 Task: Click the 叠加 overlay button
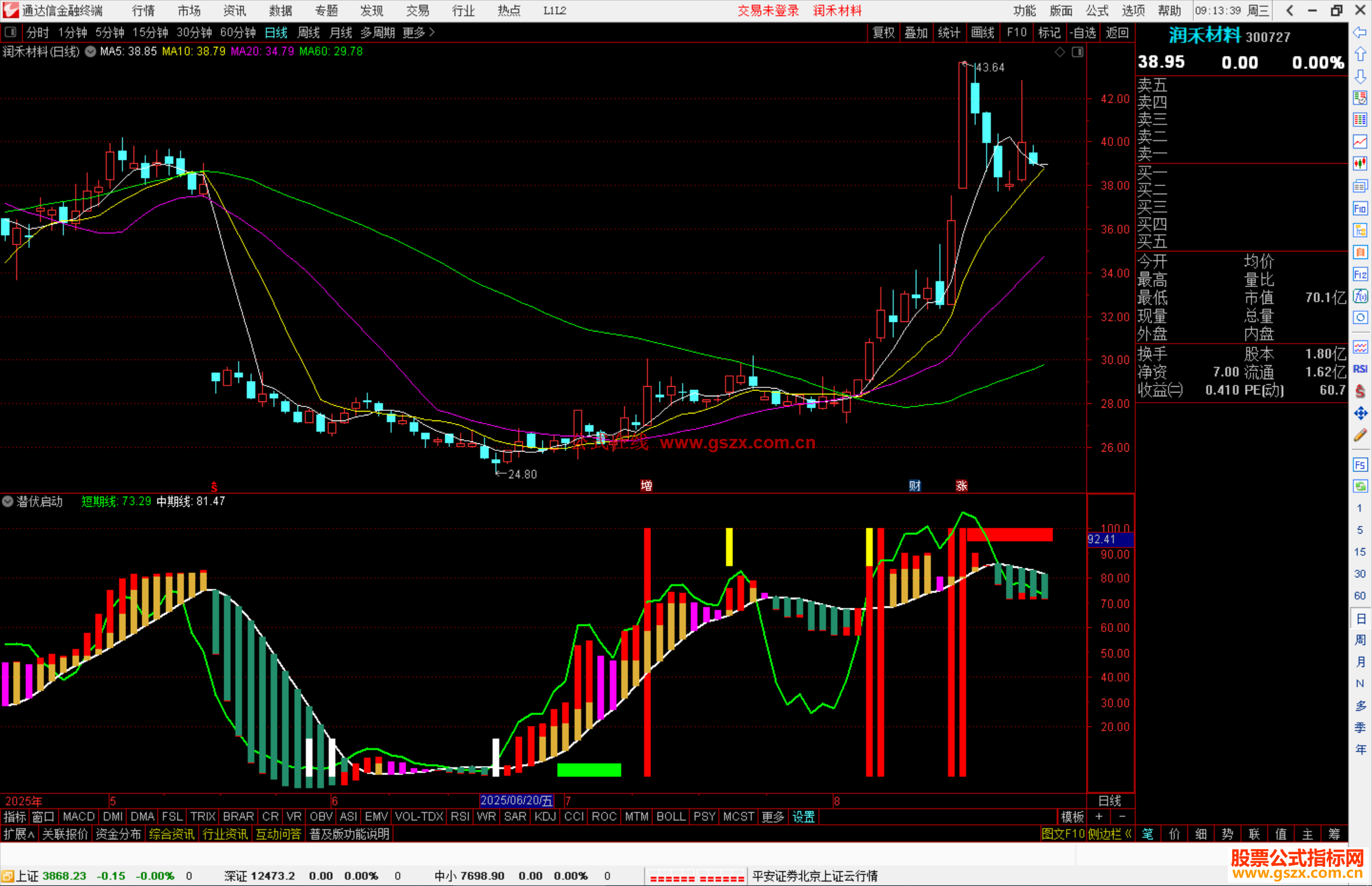[916, 32]
